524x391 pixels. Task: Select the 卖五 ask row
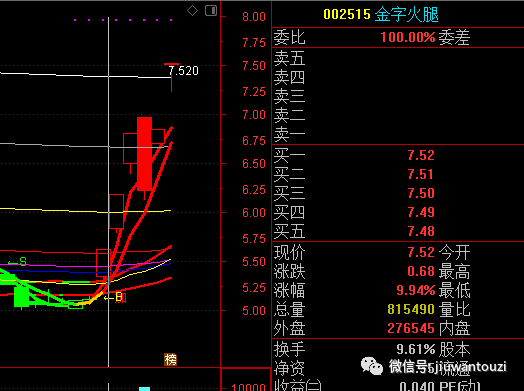tap(398, 58)
